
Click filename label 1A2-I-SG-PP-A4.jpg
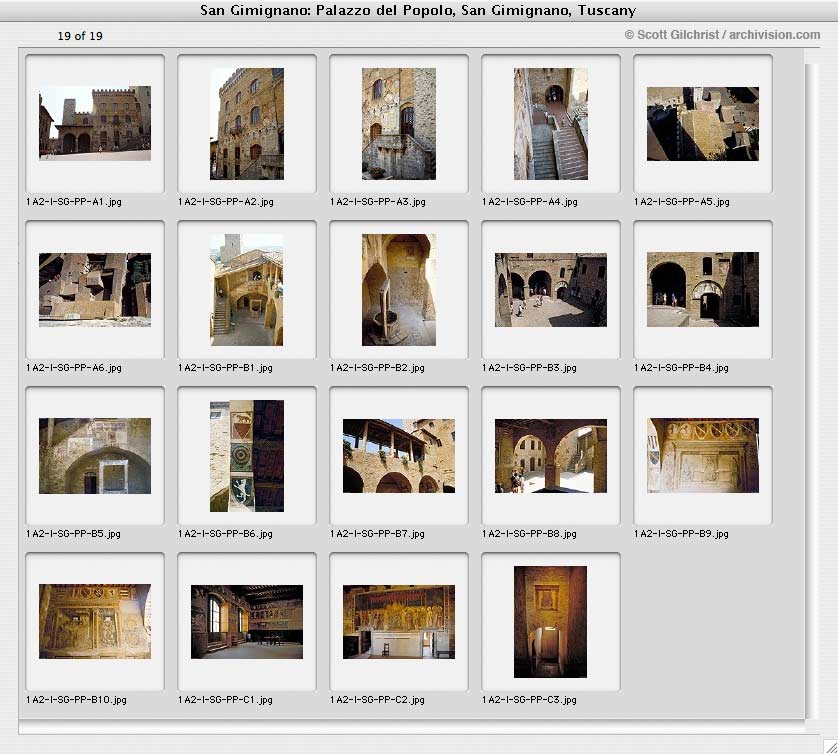530,202
